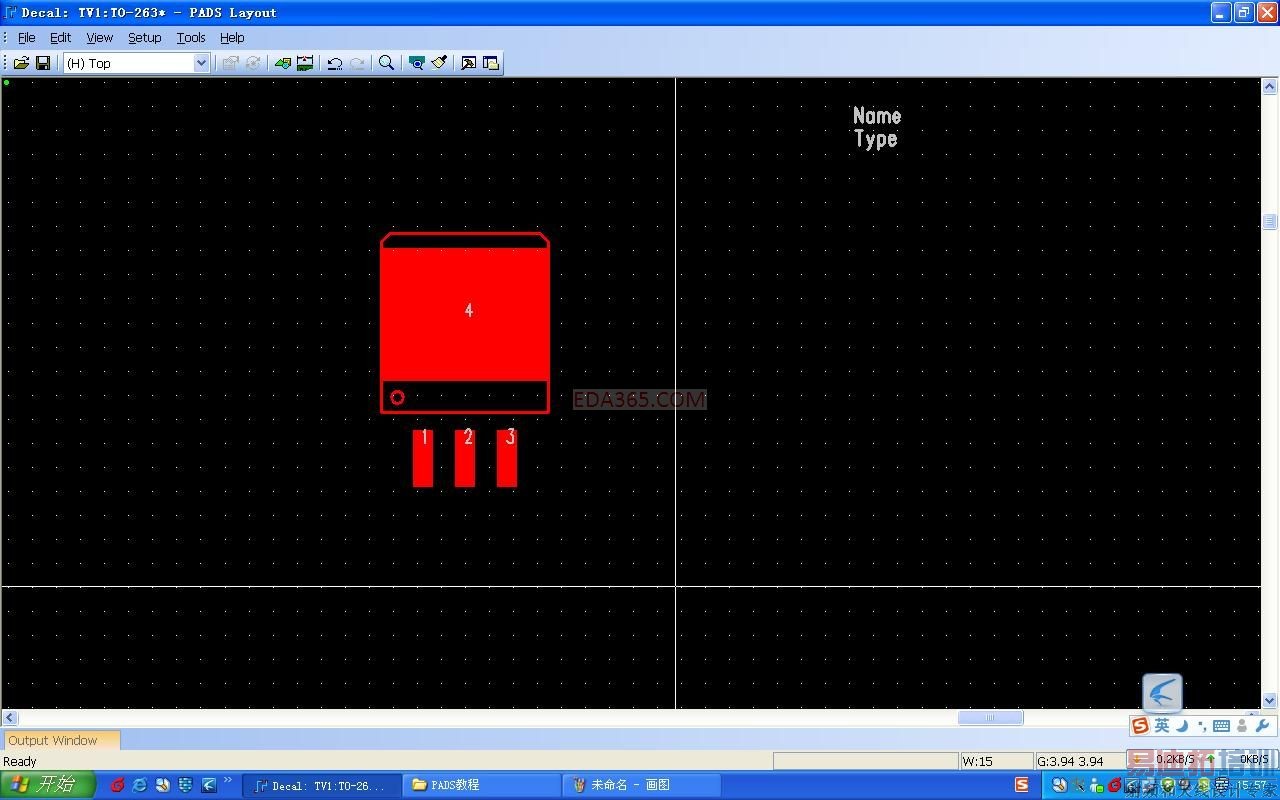Image resolution: width=1280 pixels, height=800 pixels.
Task: Switch to the Decal TV1:TO-26 taskbar button
Action: click(x=322, y=786)
